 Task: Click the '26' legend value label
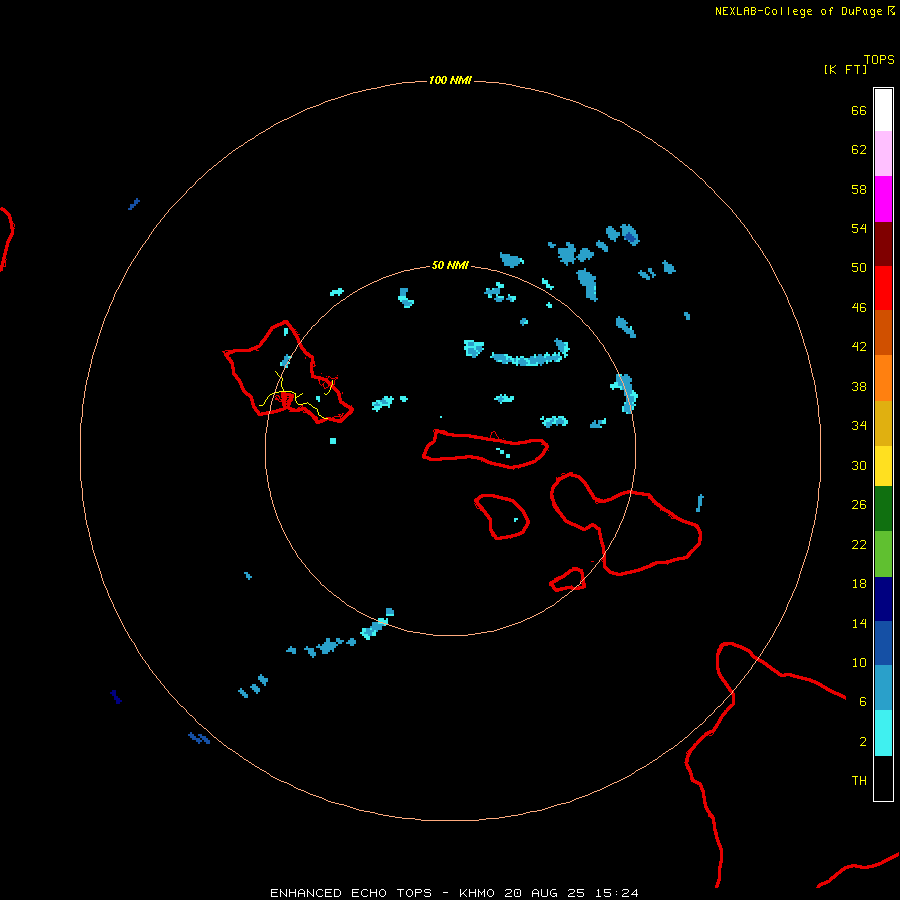[x=859, y=505]
